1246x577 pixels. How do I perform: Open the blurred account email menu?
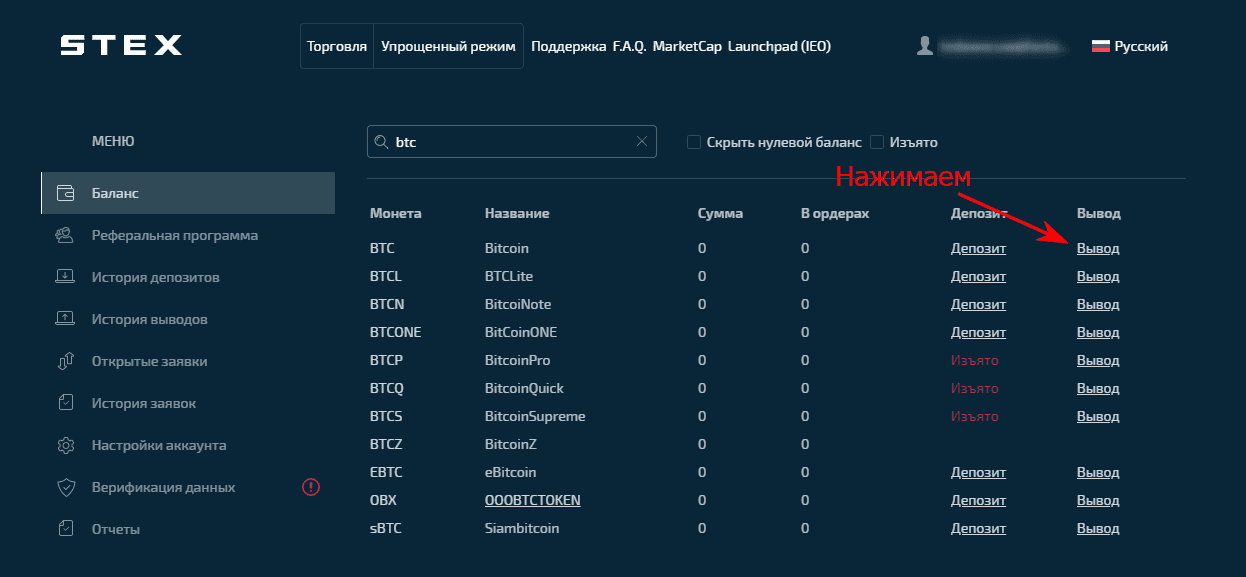pyautogui.click(x=1003, y=46)
